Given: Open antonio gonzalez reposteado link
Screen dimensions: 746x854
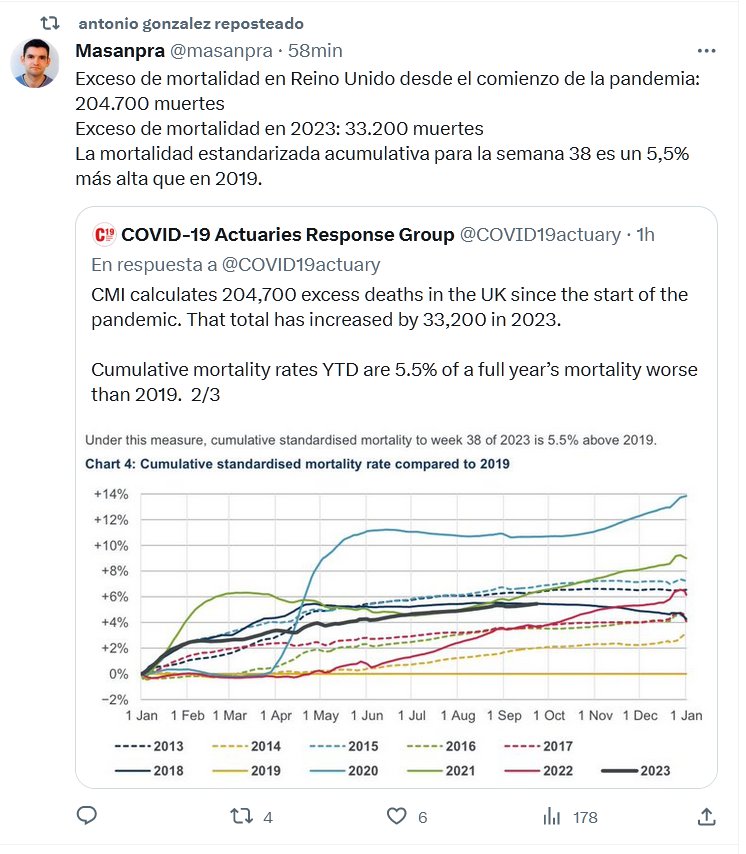Looking at the screenshot, I should click(190, 23).
